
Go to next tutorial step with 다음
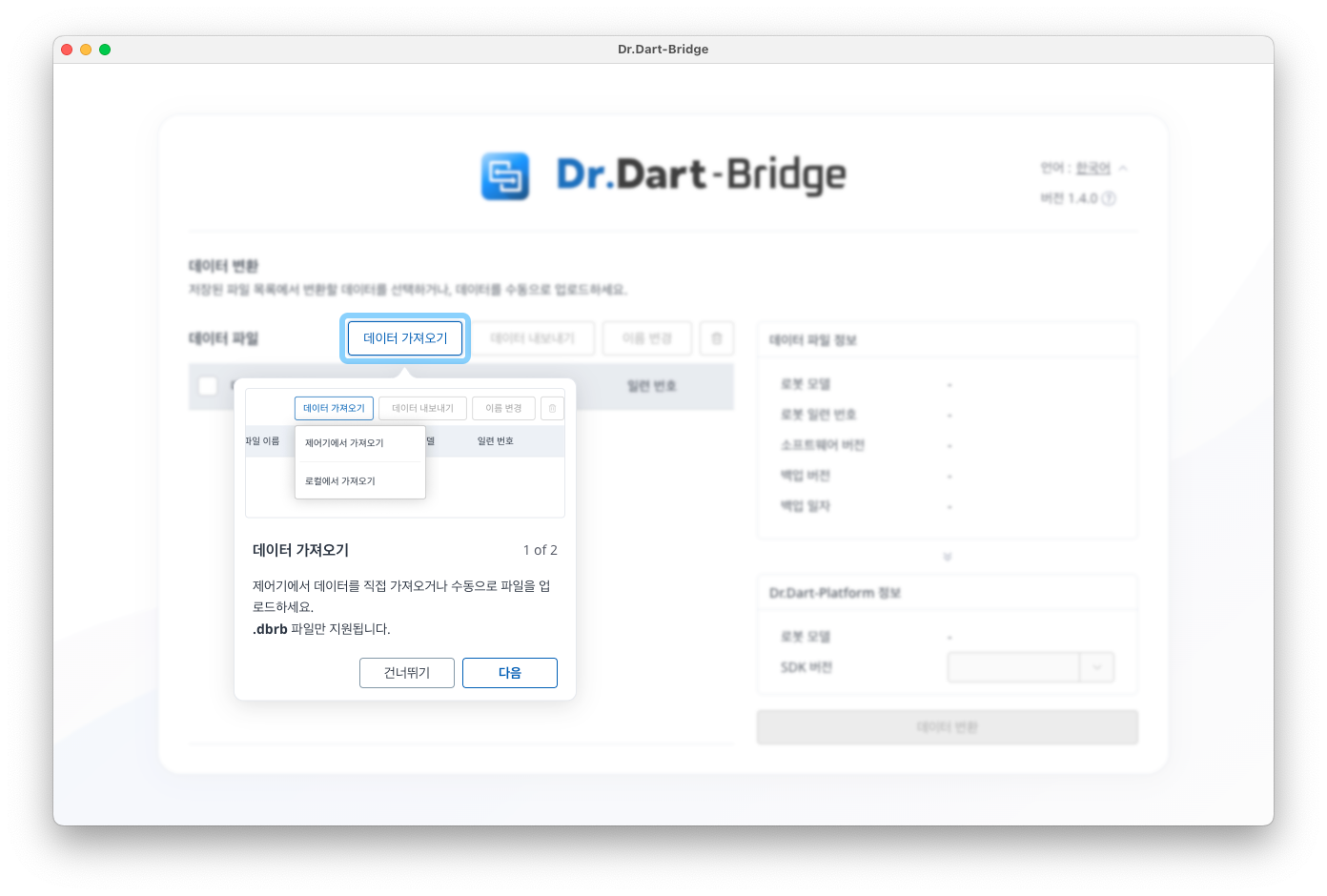(x=510, y=673)
